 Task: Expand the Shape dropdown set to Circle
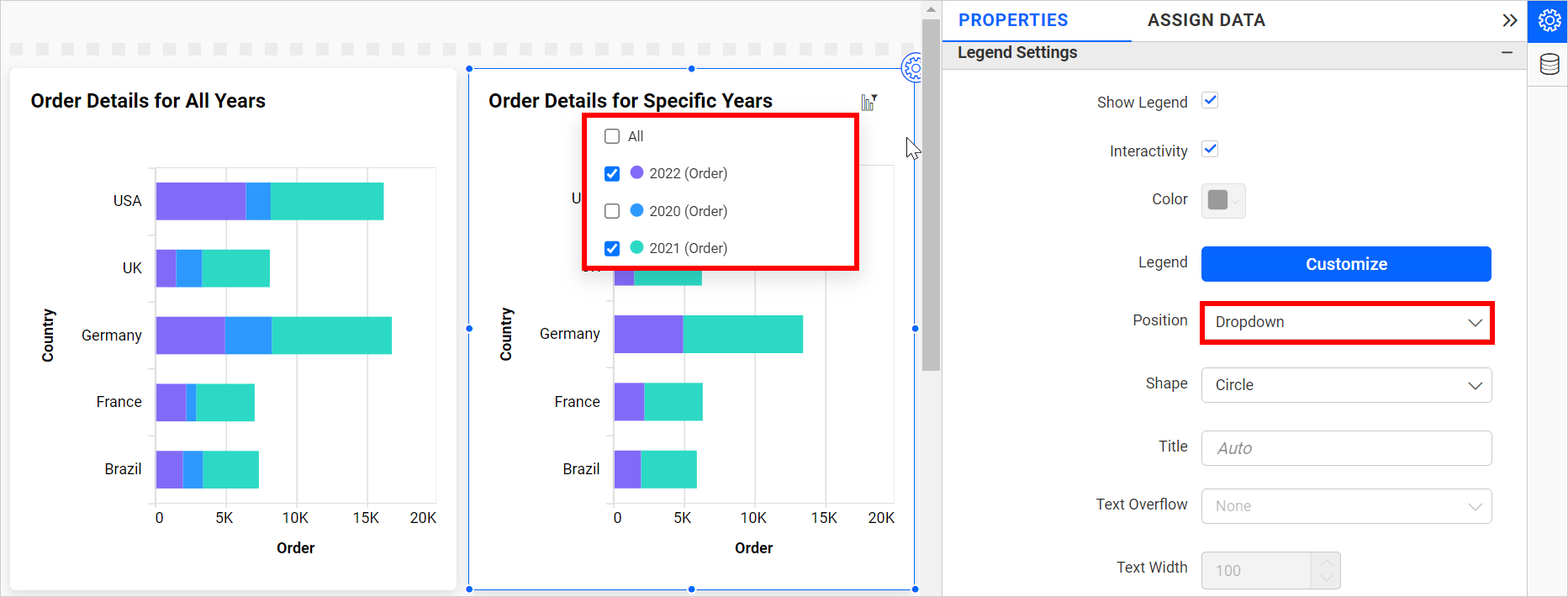point(1346,385)
